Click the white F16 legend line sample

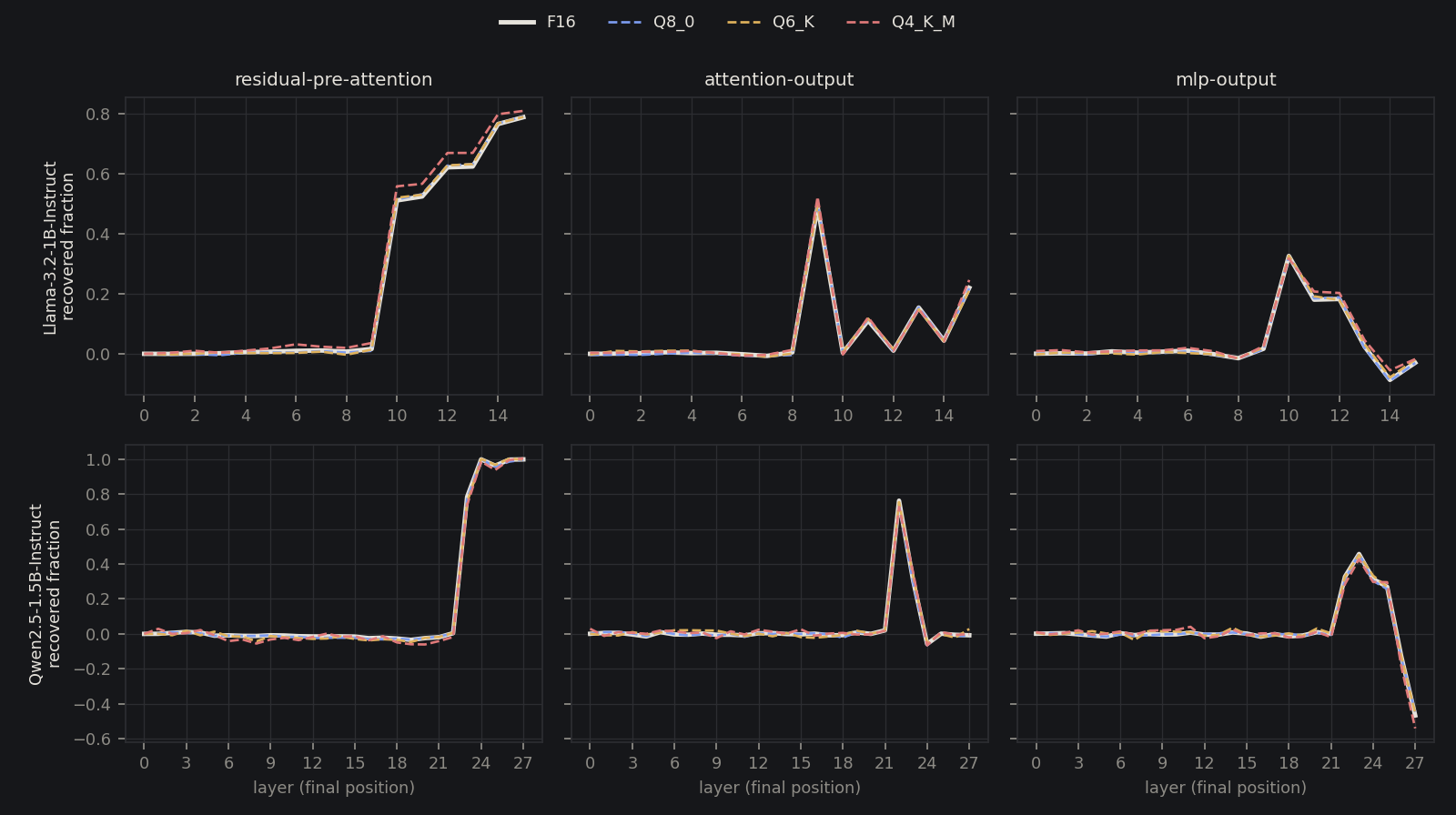click(x=517, y=22)
